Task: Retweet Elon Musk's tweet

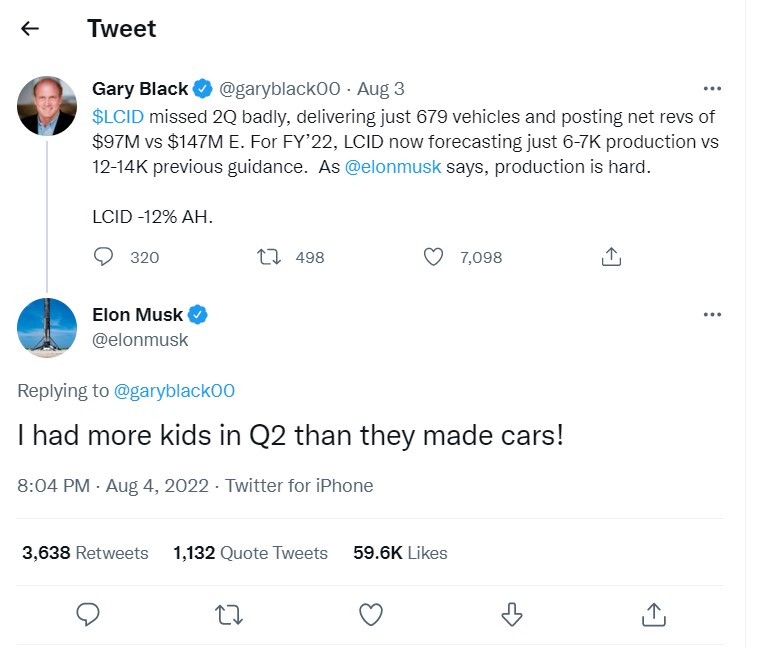Action: pos(229,613)
